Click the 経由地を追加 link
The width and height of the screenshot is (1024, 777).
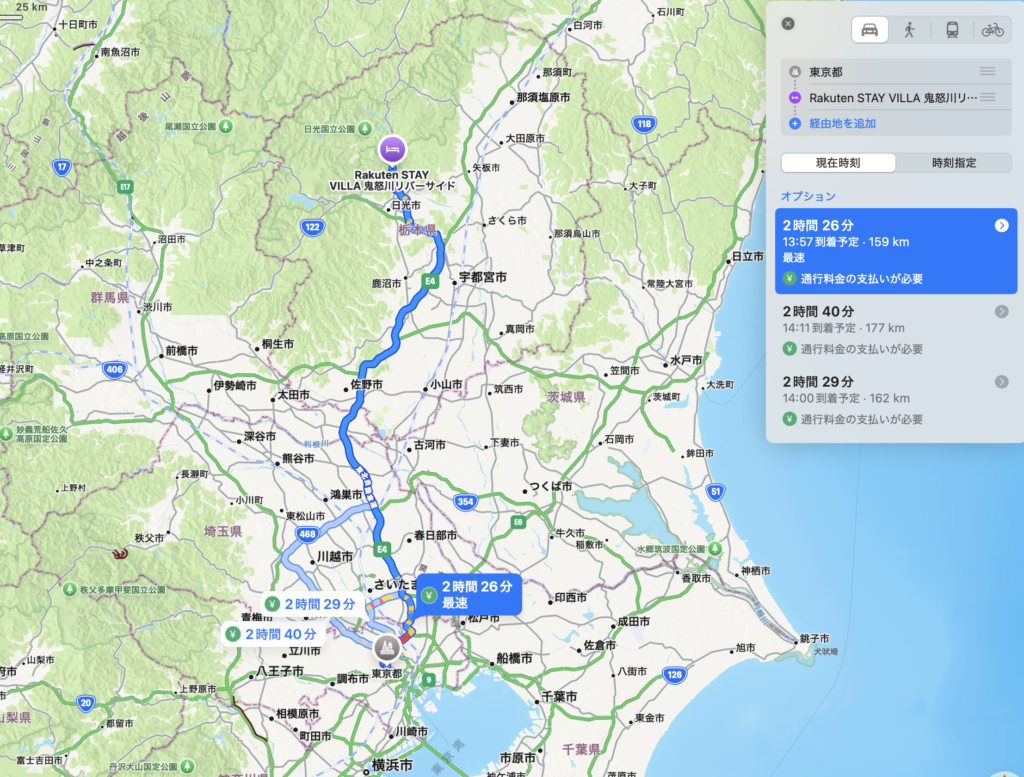point(842,123)
